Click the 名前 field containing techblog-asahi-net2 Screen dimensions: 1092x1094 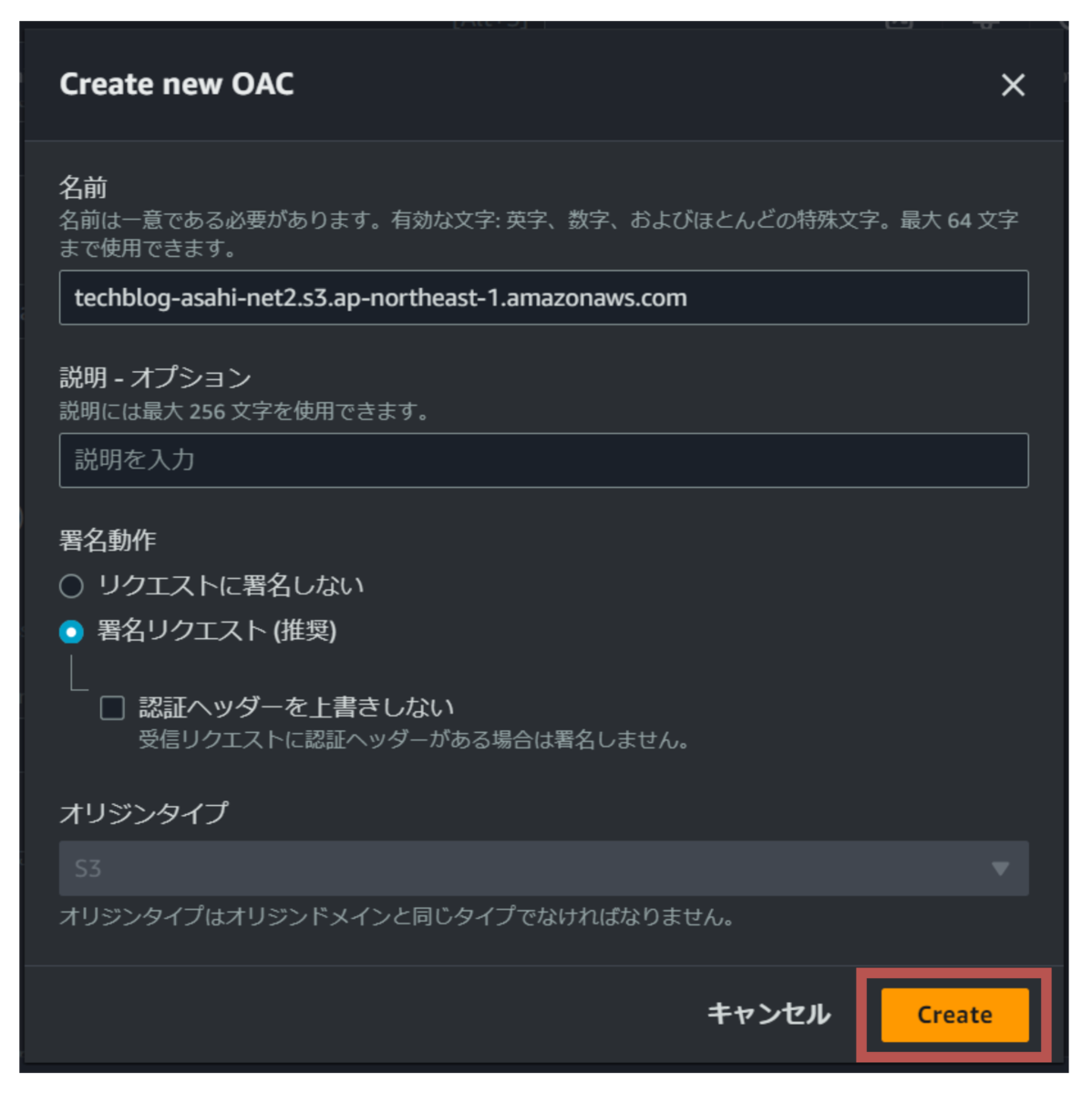pyautogui.click(x=543, y=297)
